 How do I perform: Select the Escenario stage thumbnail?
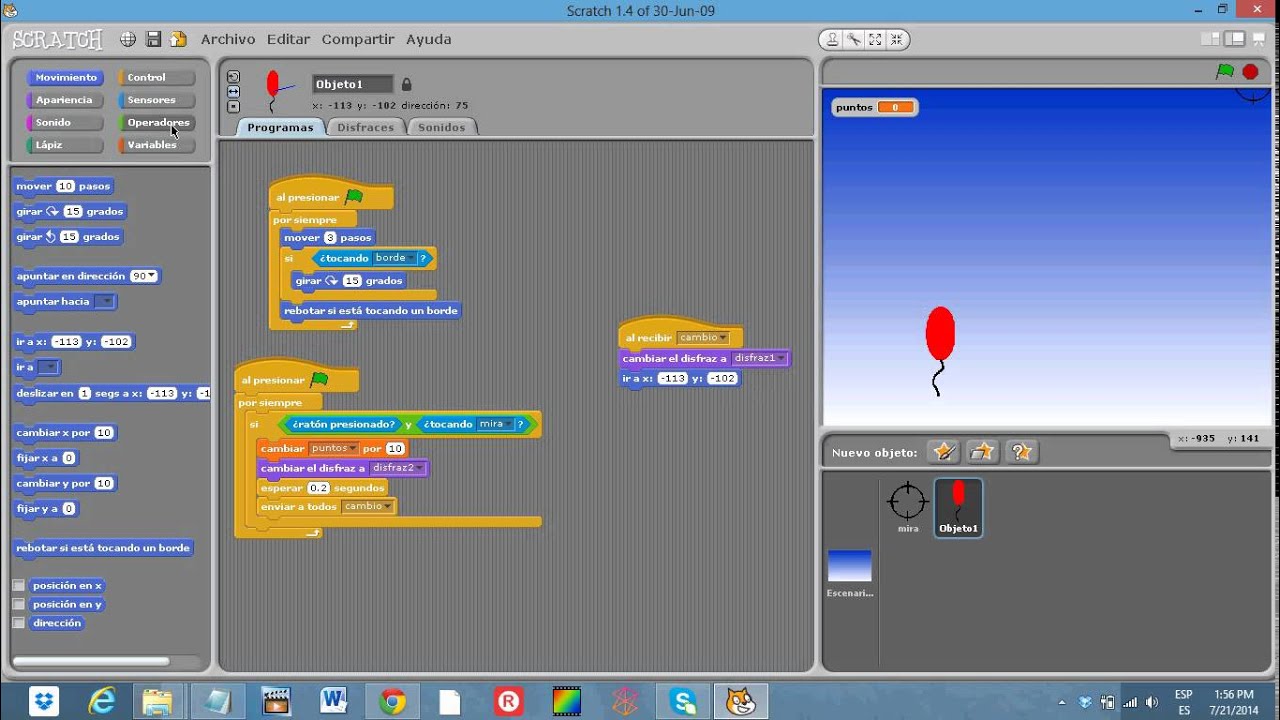pos(850,573)
